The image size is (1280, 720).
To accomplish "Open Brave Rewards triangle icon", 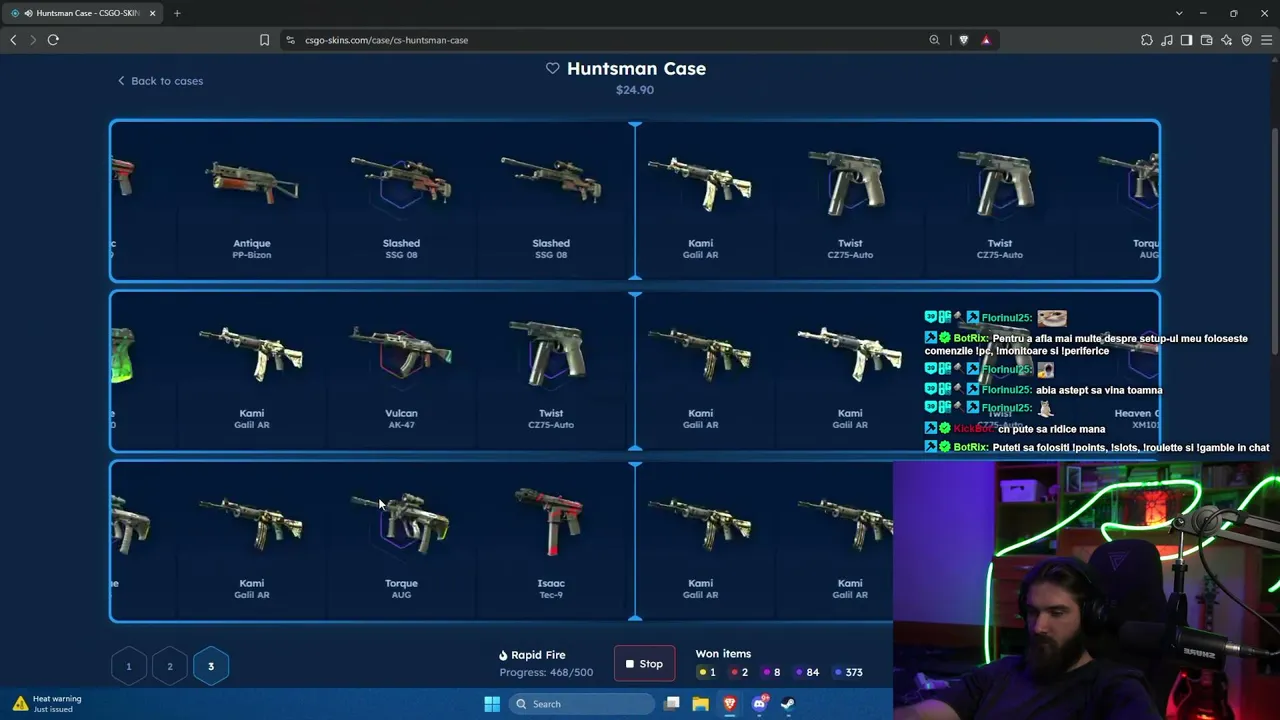I will (x=986, y=40).
